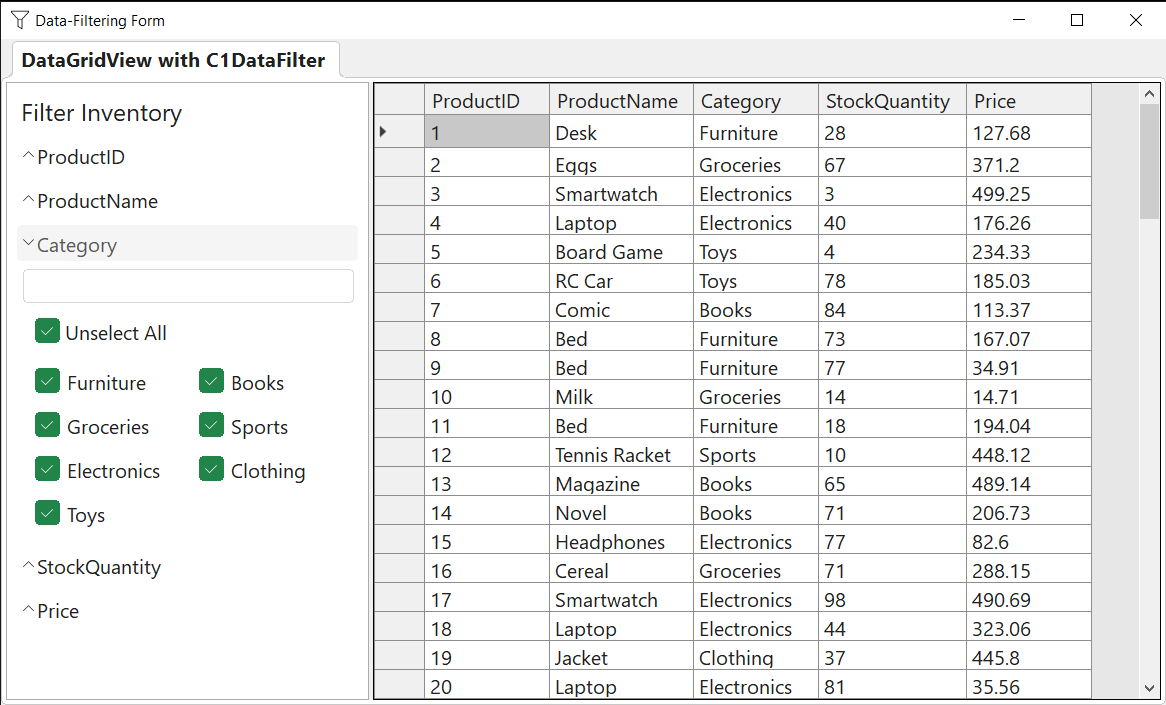The height and width of the screenshot is (705, 1166).
Task: Toggle the Sports checkbox
Action: pyautogui.click(x=211, y=425)
